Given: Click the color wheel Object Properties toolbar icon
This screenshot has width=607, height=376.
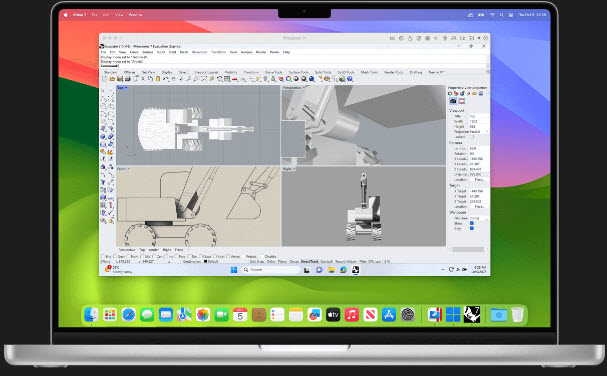Looking at the screenshot, I should [x=288, y=79].
